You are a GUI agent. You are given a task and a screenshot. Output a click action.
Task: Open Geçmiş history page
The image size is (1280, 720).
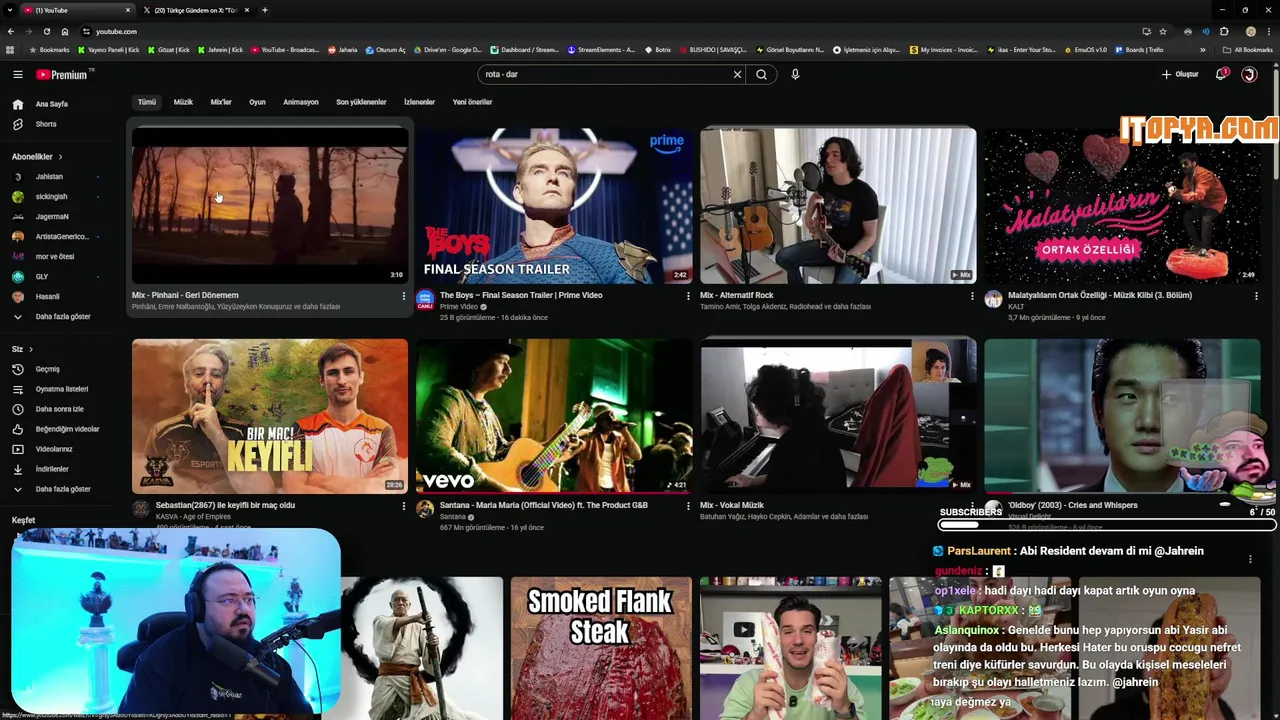[47, 369]
